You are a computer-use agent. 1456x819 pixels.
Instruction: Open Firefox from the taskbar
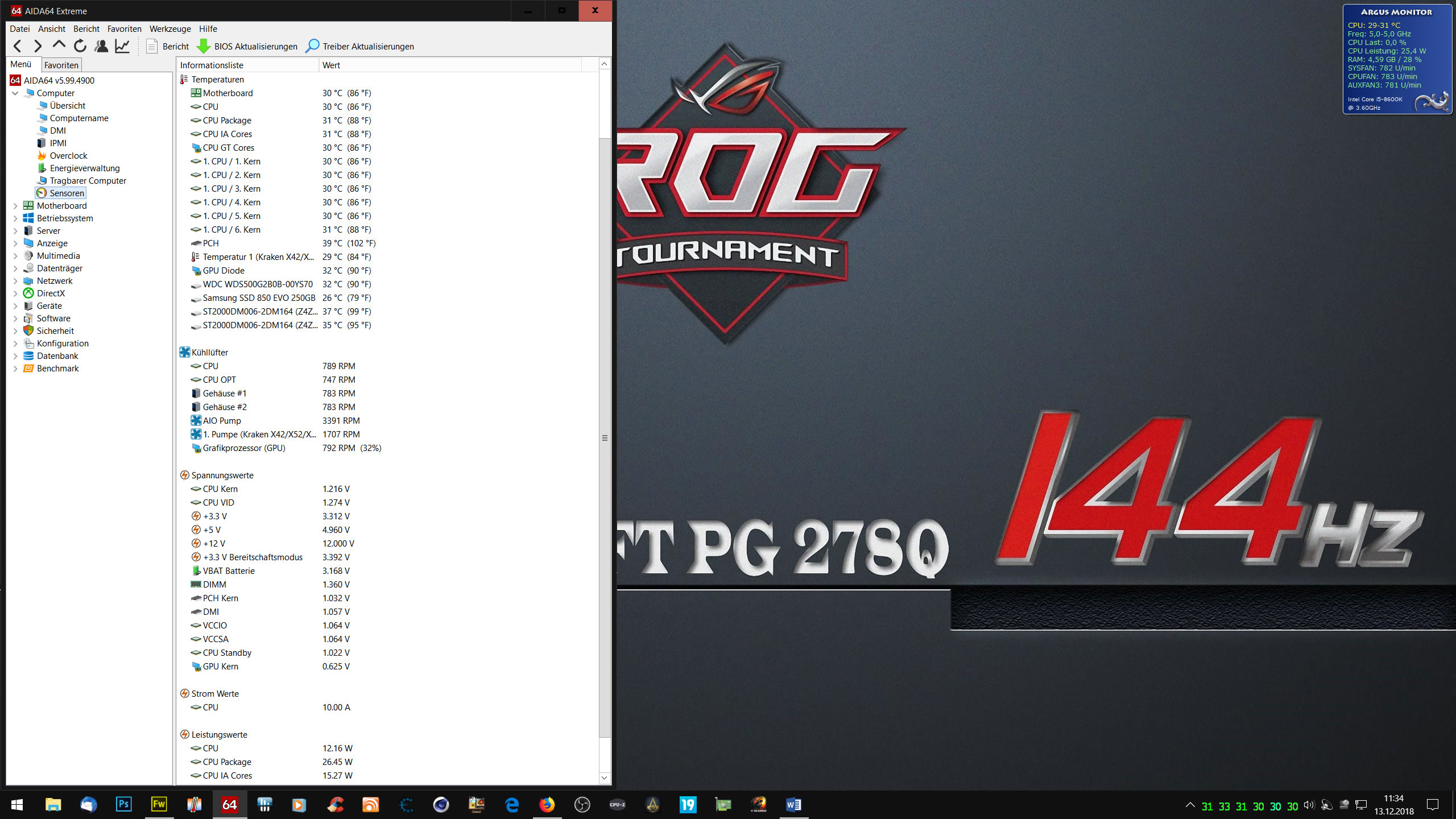(547, 805)
